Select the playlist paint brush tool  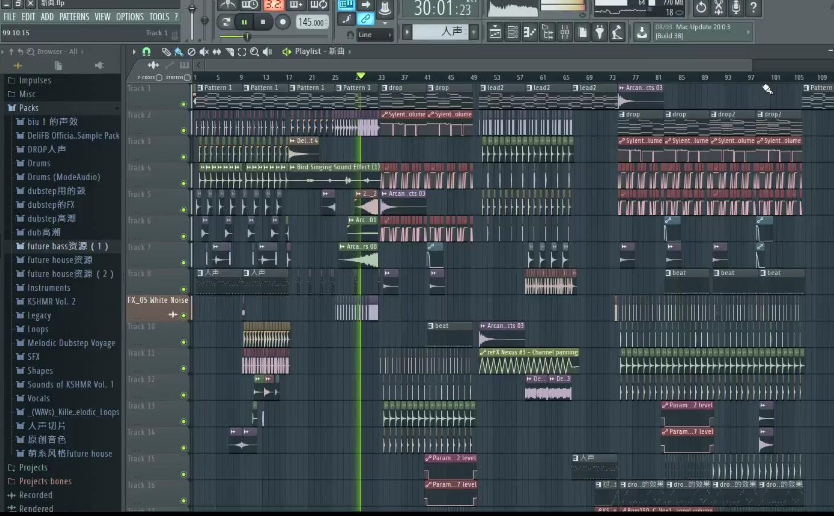pos(178,51)
